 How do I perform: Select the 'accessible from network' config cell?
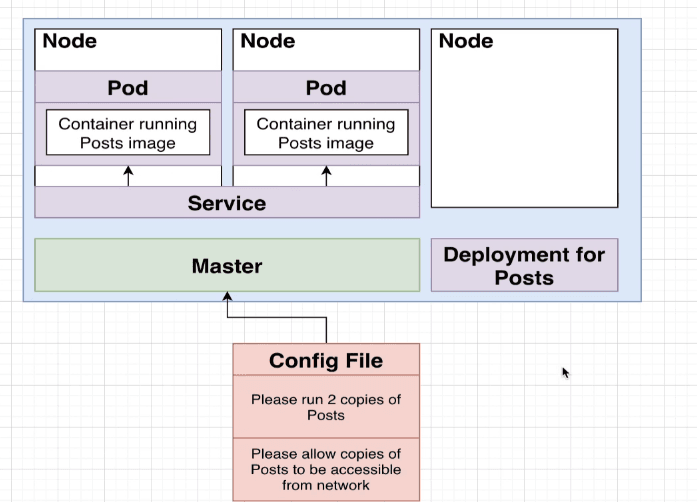coord(326,469)
